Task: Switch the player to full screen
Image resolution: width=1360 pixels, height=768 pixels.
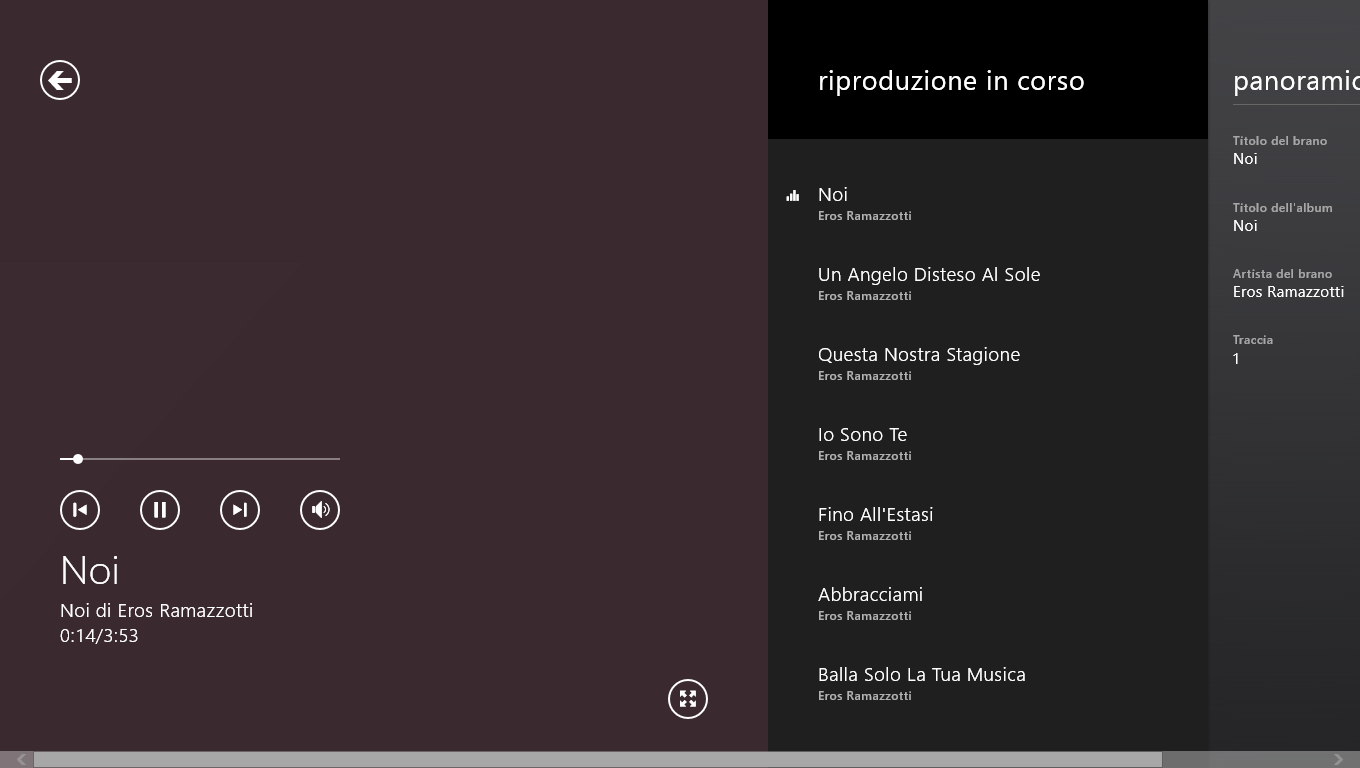Action: [x=688, y=699]
